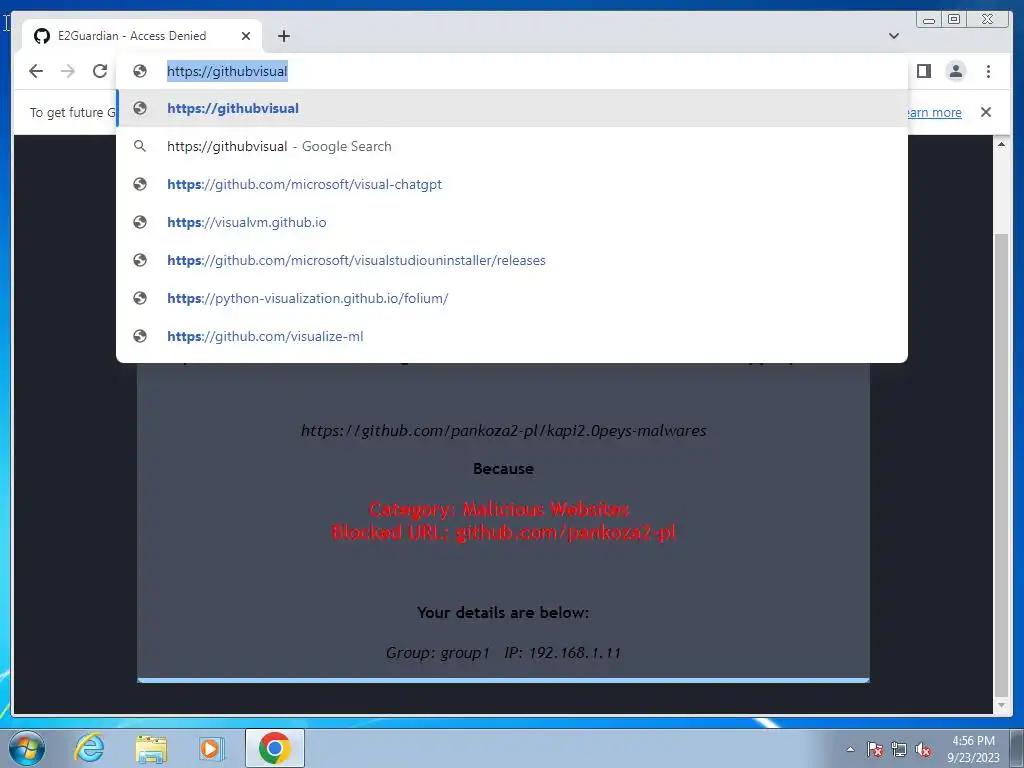The image size is (1024, 768).
Task: Open the clock showing 4:56 PM
Action: (x=973, y=749)
